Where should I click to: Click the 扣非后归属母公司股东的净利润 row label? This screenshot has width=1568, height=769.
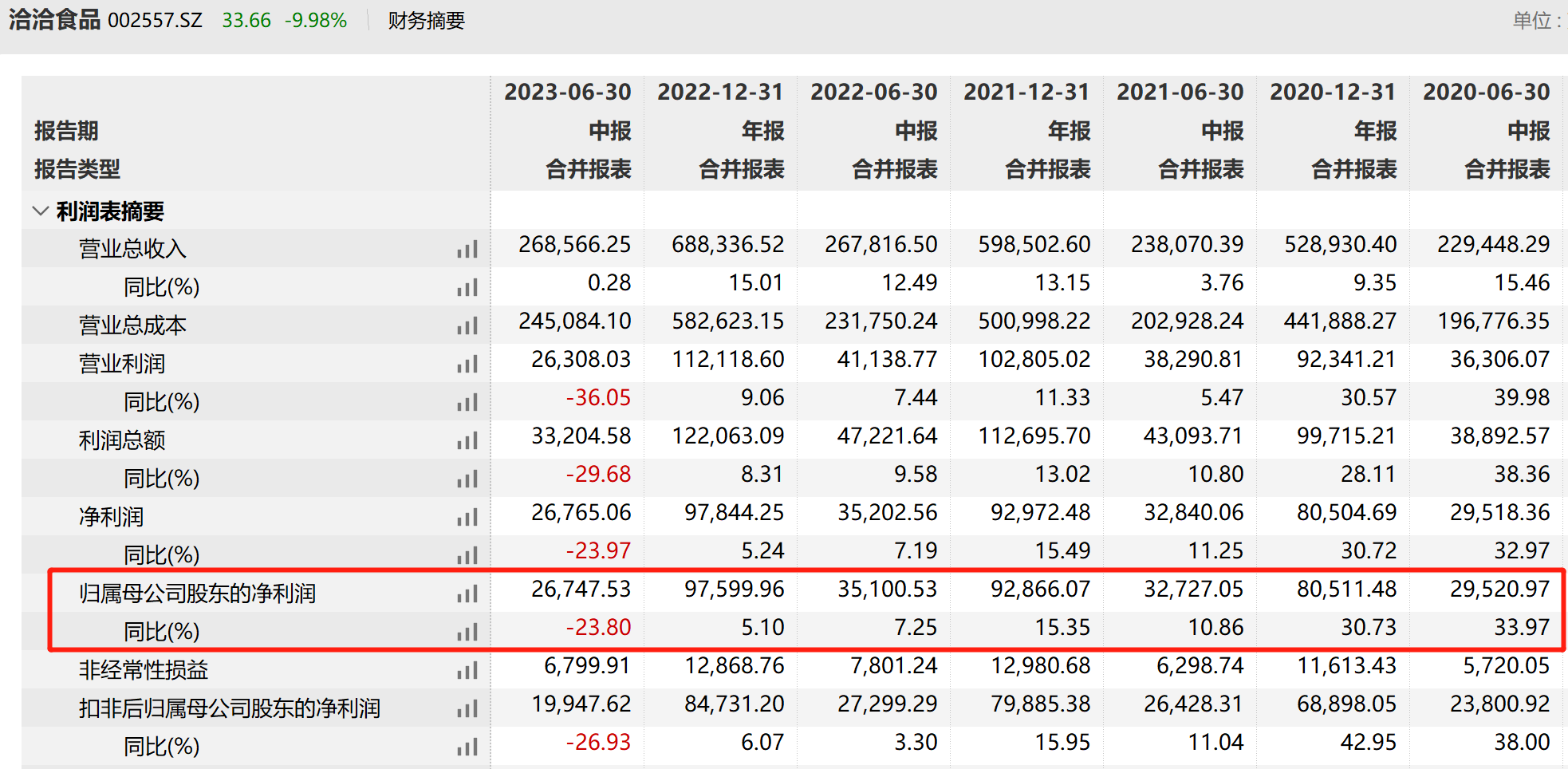[230, 709]
